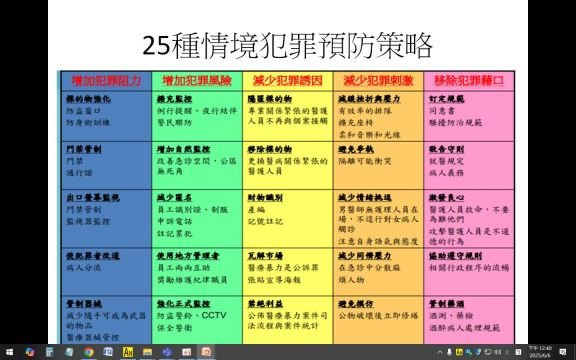This screenshot has width=576, height=360.
Task: Click the cell heading 擴充監控
Action: coord(174,99)
